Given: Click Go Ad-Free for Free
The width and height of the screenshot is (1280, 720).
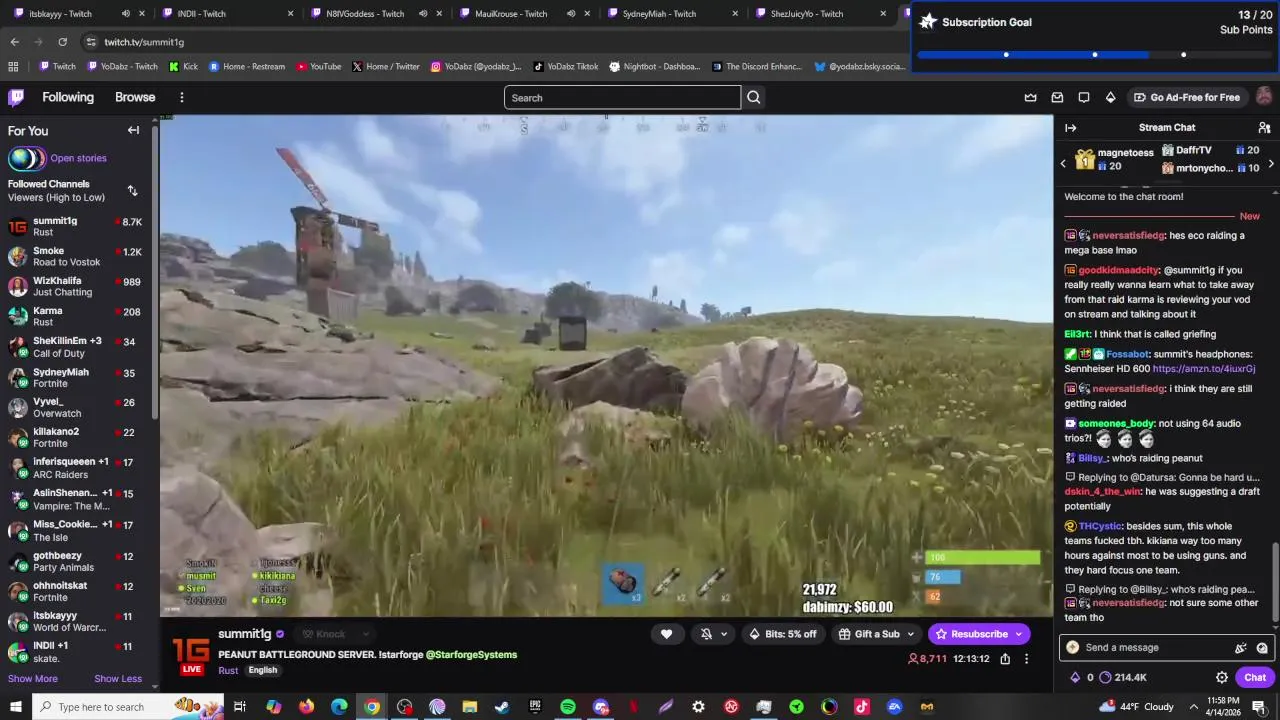Looking at the screenshot, I should click(x=1186, y=97).
